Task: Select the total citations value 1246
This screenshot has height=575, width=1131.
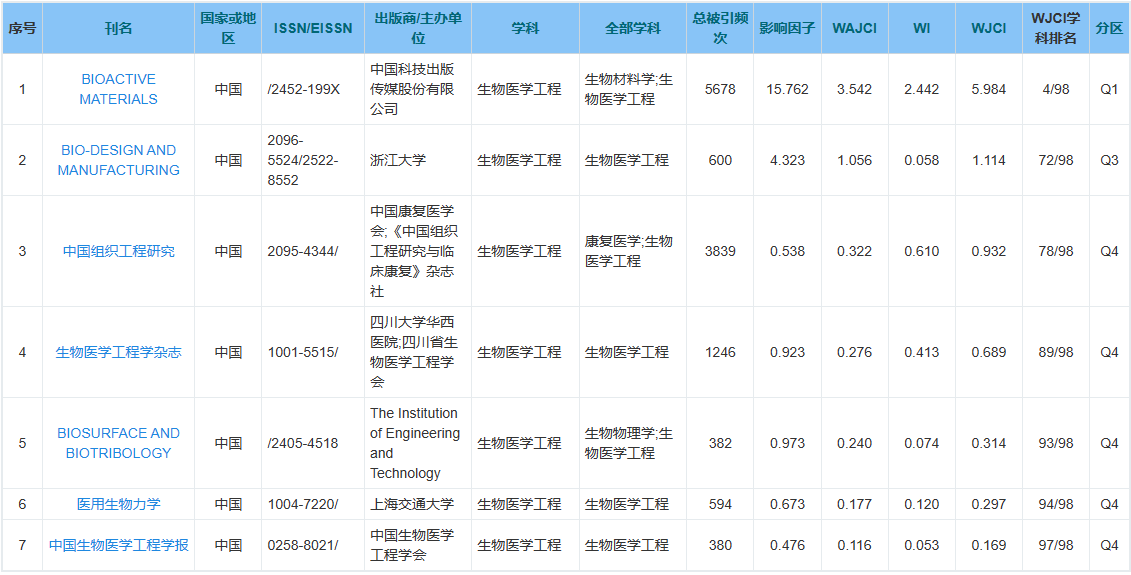Action: (720, 352)
